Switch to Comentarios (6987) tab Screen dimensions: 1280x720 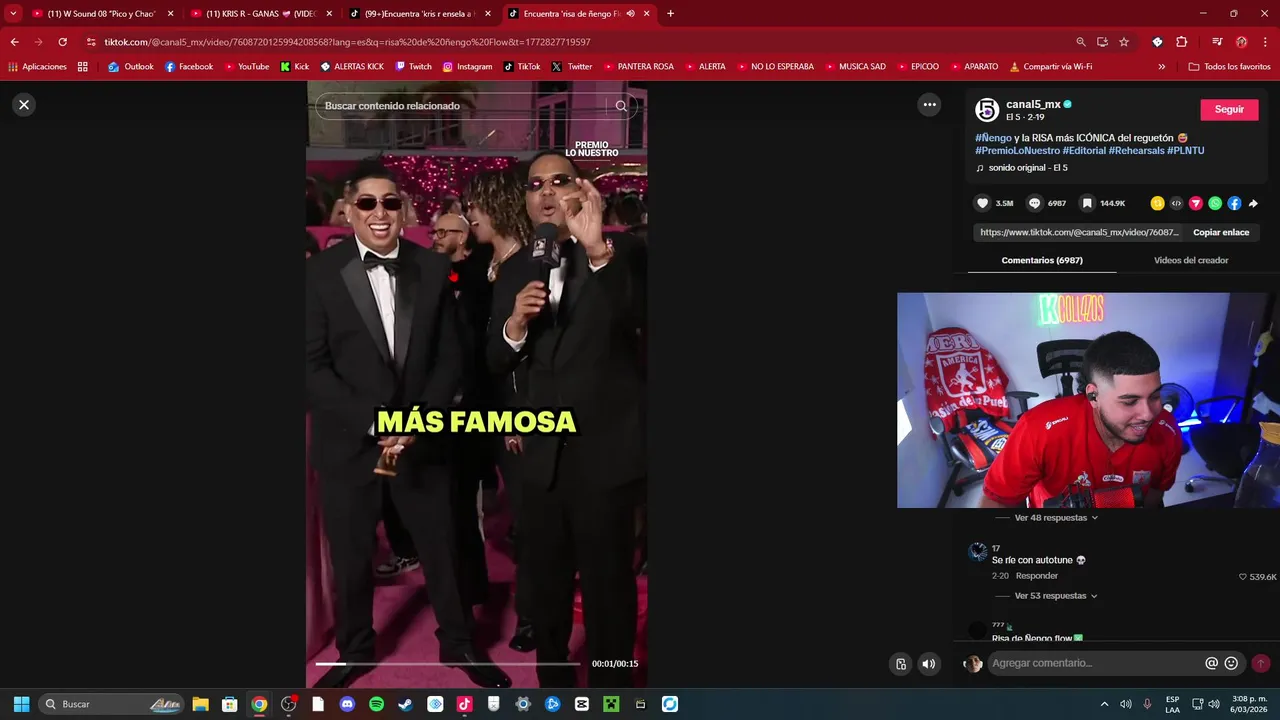point(1042,260)
